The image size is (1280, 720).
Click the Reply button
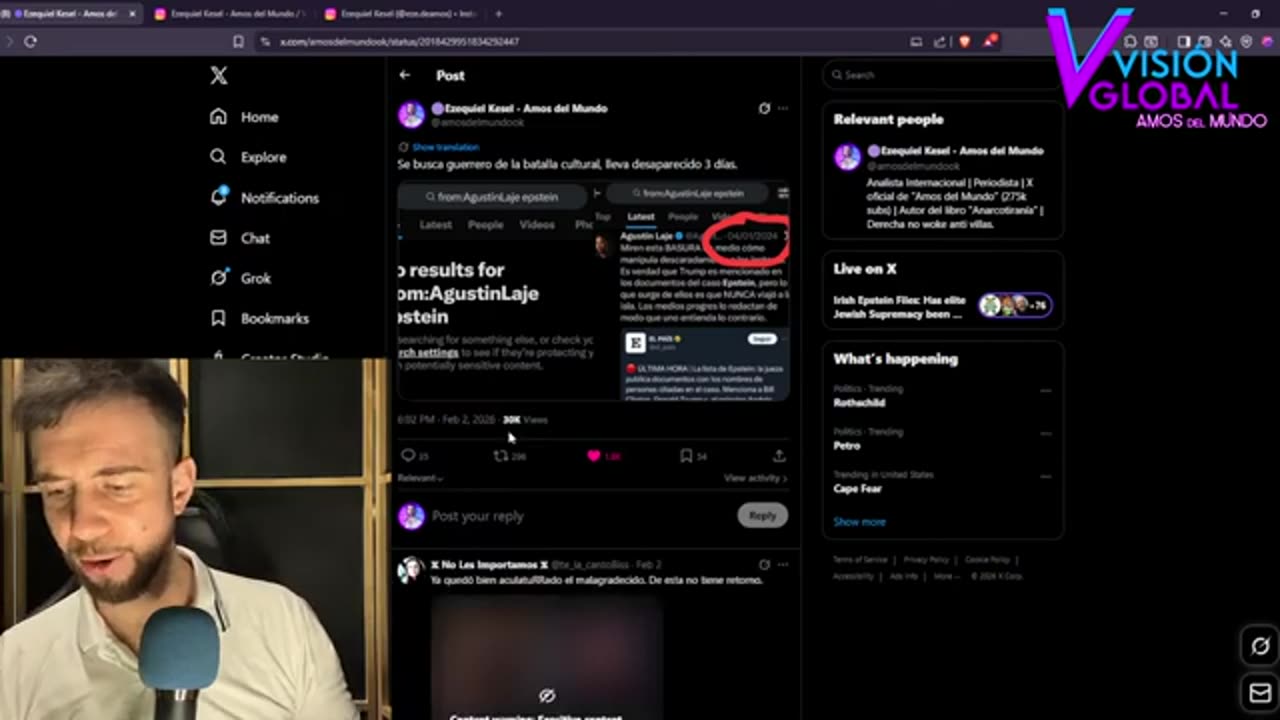(762, 515)
